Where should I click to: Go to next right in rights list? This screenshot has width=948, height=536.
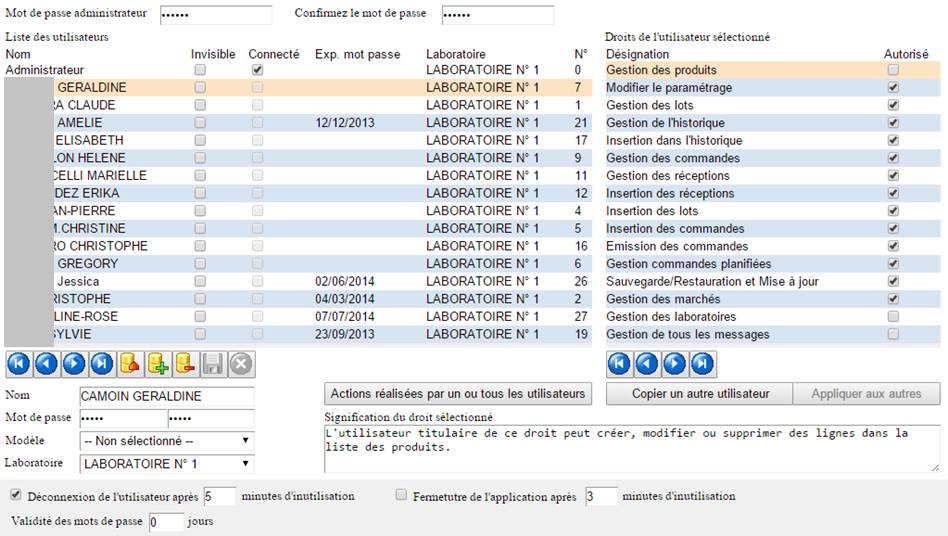(675, 364)
